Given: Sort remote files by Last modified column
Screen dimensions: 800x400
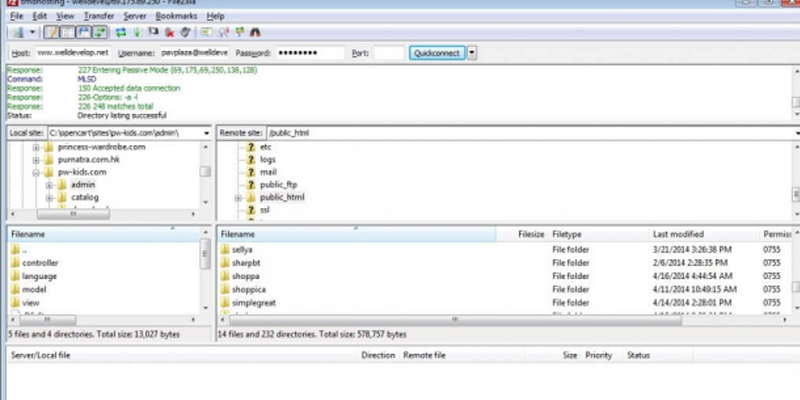Looking at the screenshot, I should [680, 234].
